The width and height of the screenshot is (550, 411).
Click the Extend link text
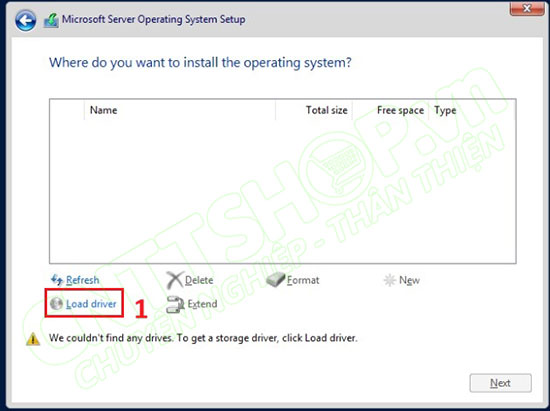(x=202, y=304)
